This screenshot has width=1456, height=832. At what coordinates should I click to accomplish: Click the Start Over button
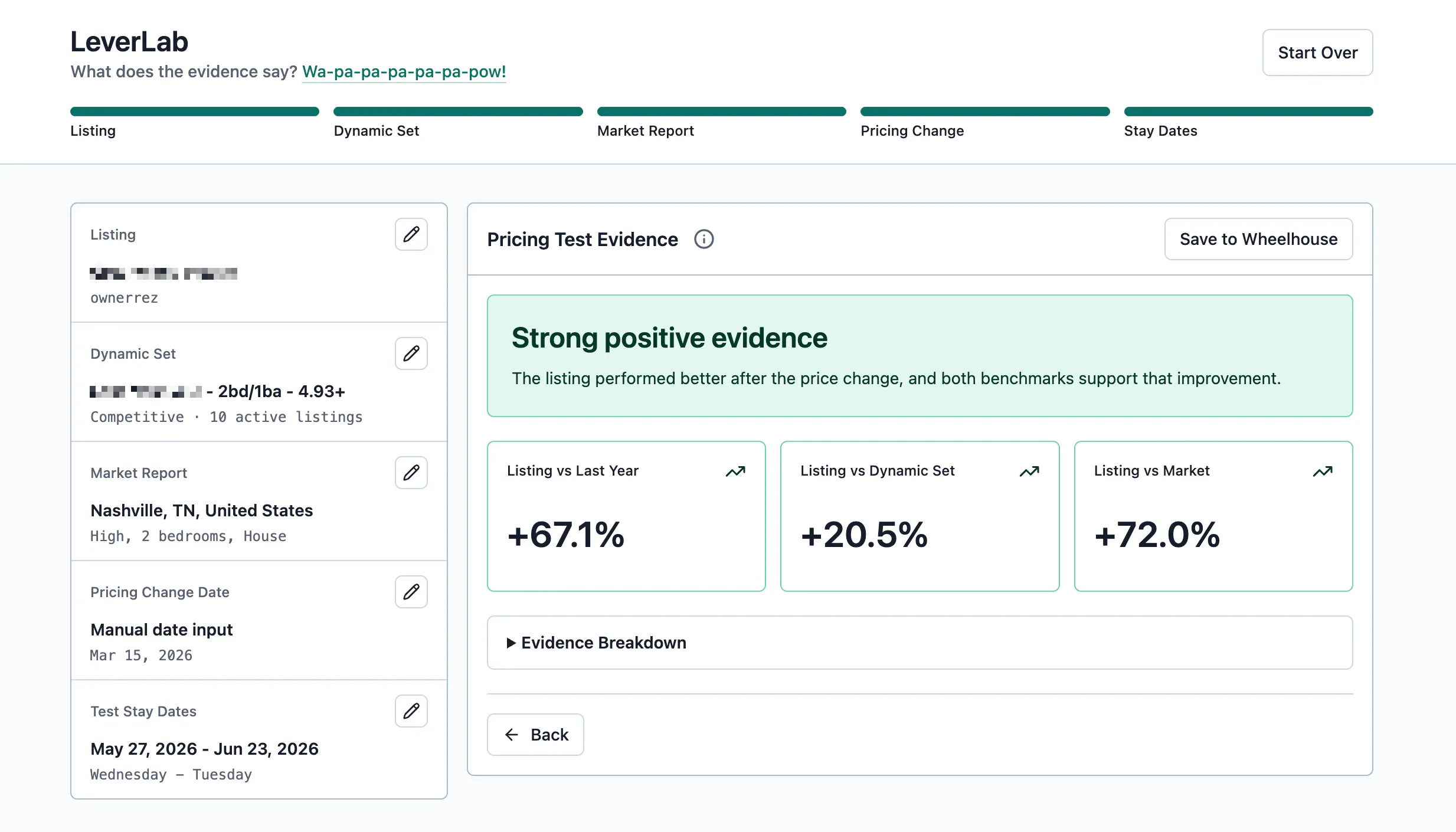coord(1317,53)
